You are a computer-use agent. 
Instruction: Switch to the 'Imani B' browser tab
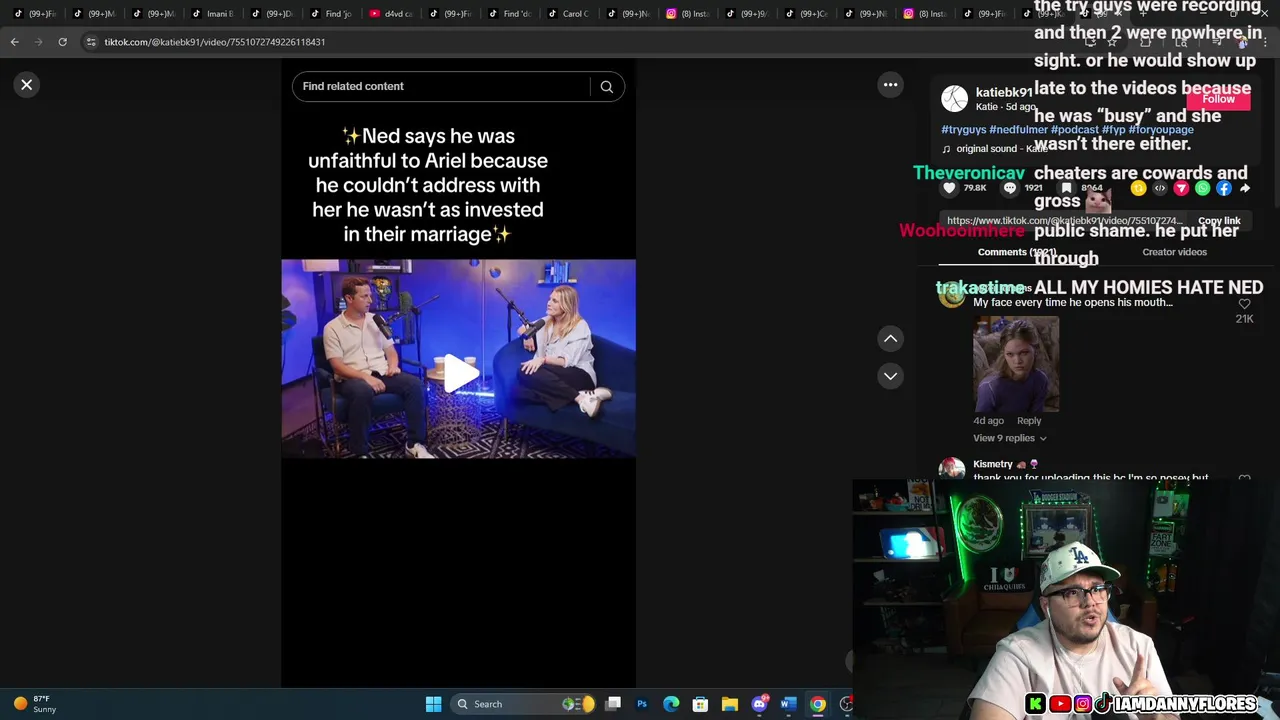click(x=214, y=14)
